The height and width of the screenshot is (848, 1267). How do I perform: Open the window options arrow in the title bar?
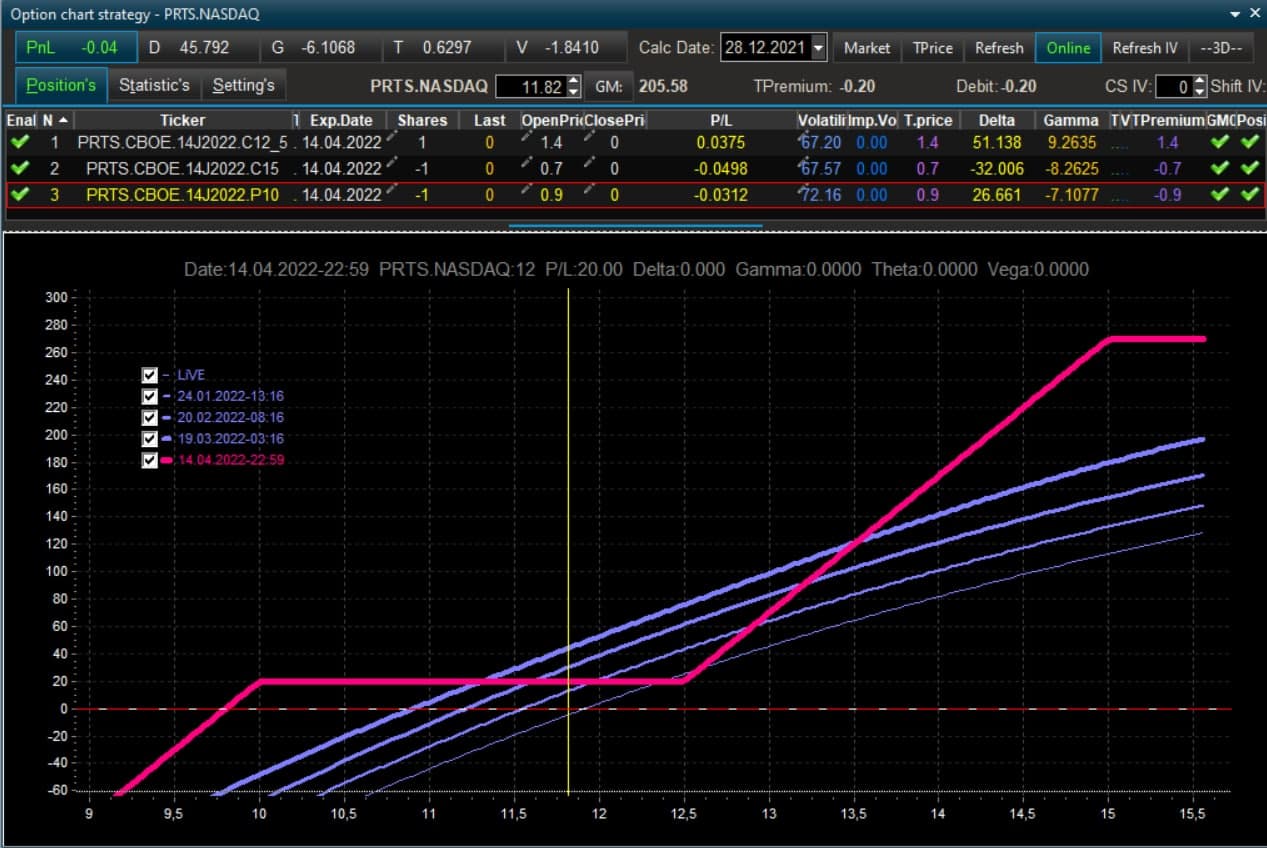(x=1233, y=14)
